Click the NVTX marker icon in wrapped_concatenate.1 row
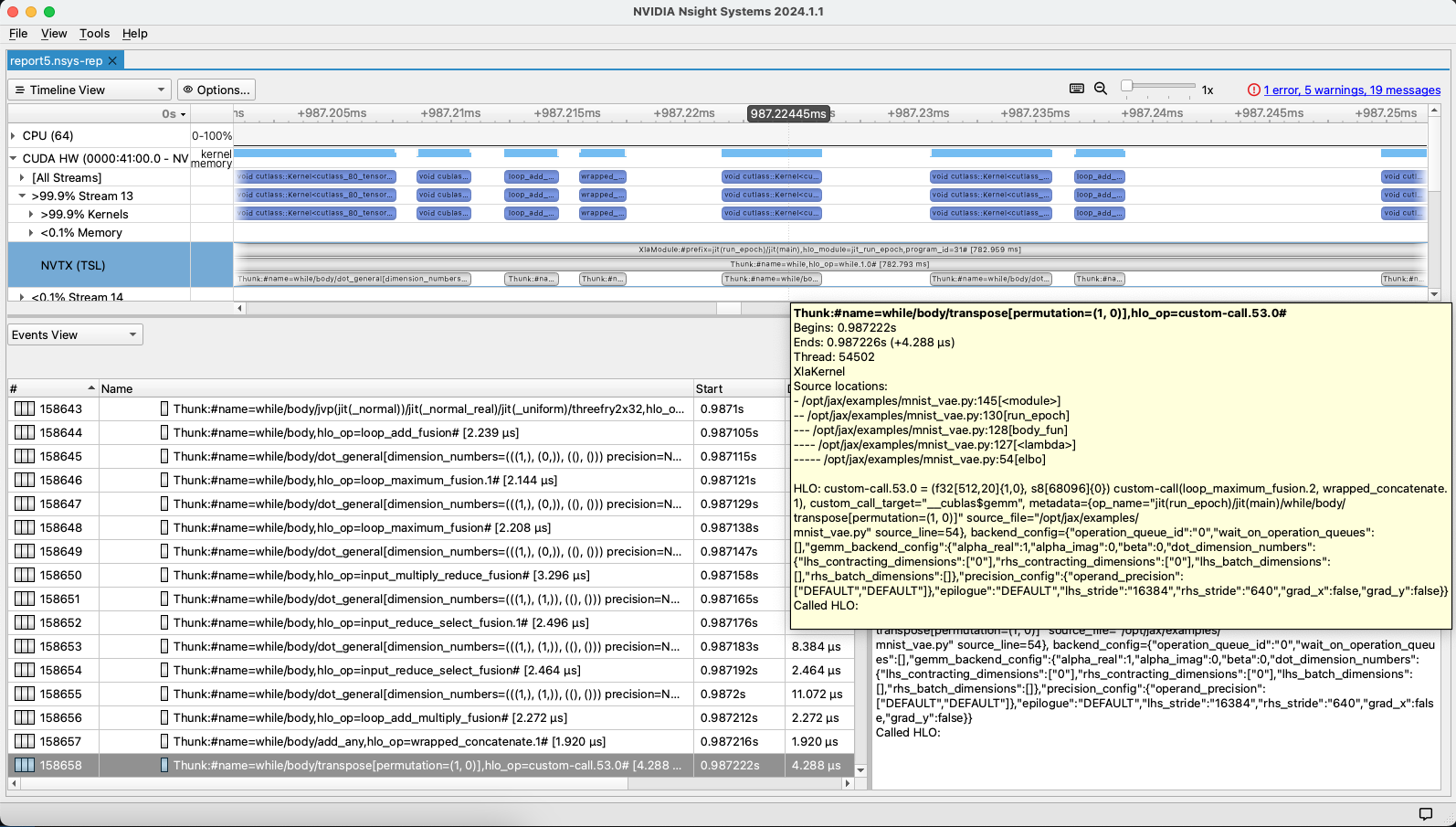1456x827 pixels. (164, 741)
